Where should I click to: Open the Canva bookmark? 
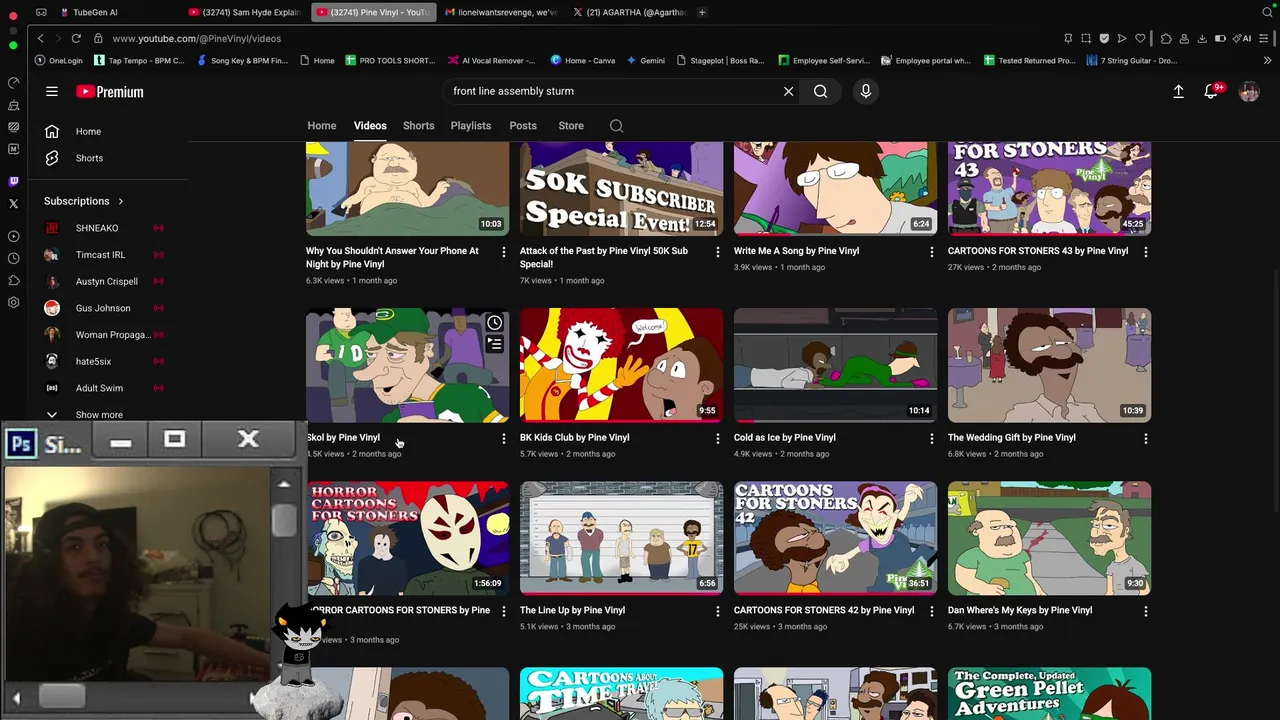coord(583,60)
